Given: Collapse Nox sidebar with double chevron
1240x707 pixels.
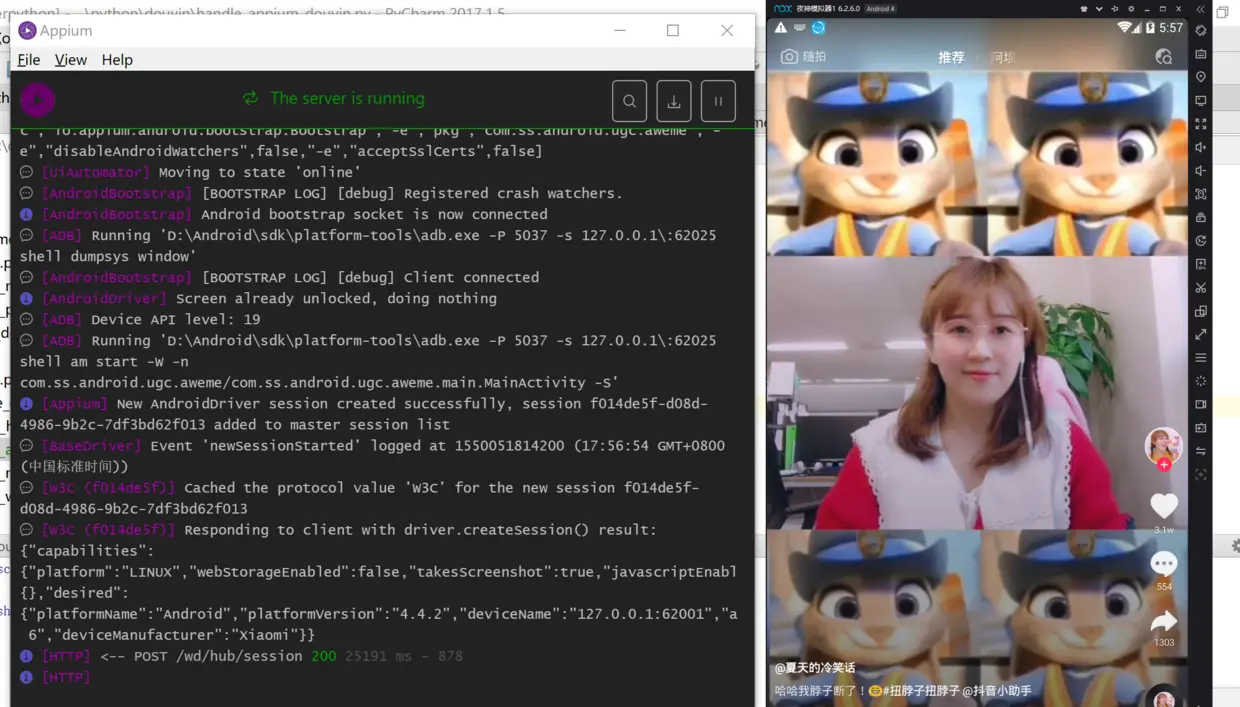Looking at the screenshot, I should 1200,9.
